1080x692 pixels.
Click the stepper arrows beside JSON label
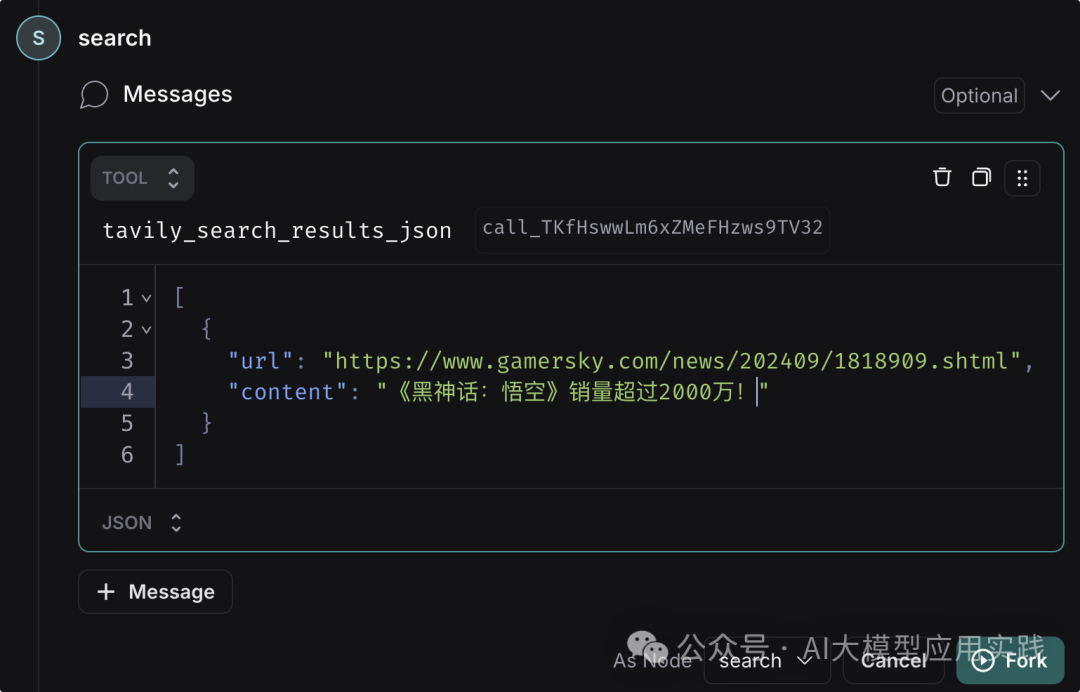[x=175, y=522]
